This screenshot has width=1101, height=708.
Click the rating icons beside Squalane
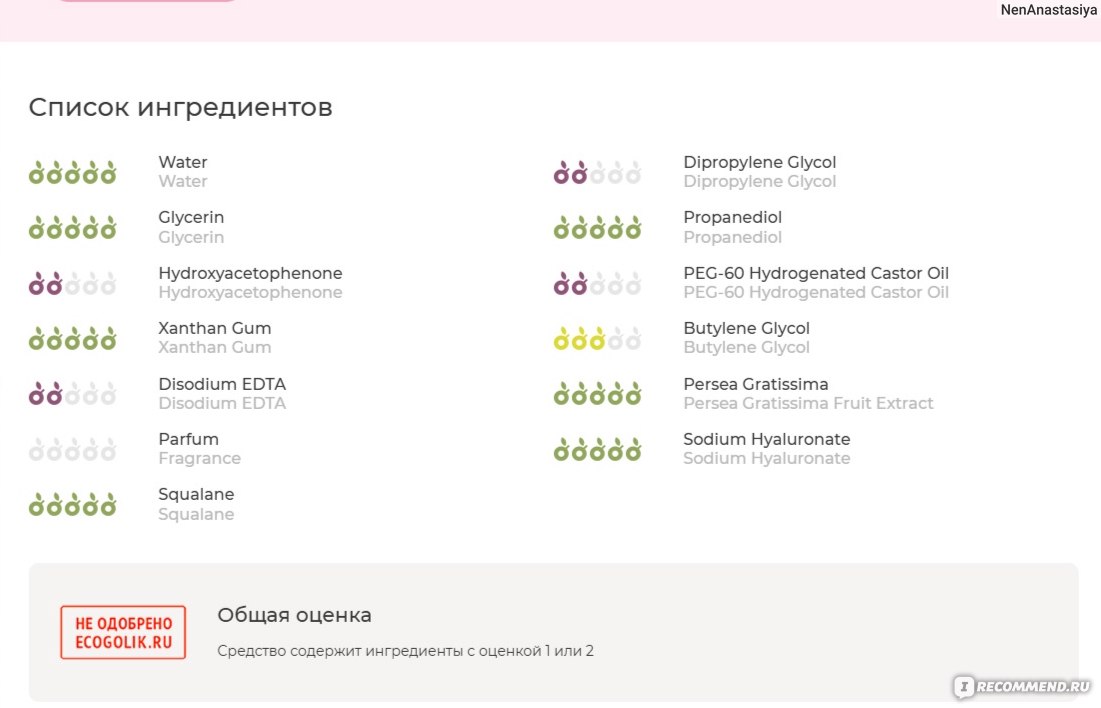[72, 504]
